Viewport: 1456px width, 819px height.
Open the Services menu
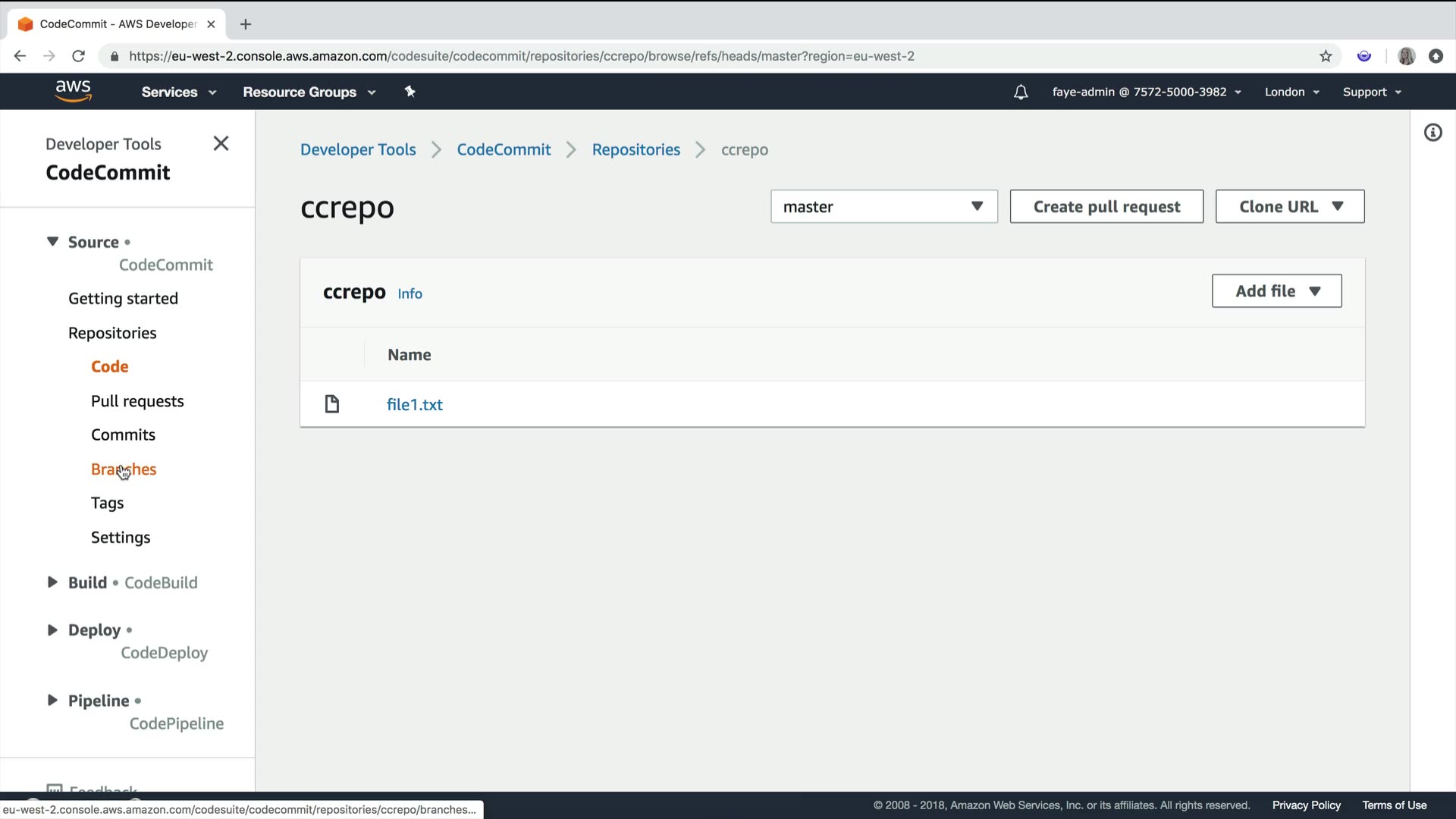coord(178,92)
